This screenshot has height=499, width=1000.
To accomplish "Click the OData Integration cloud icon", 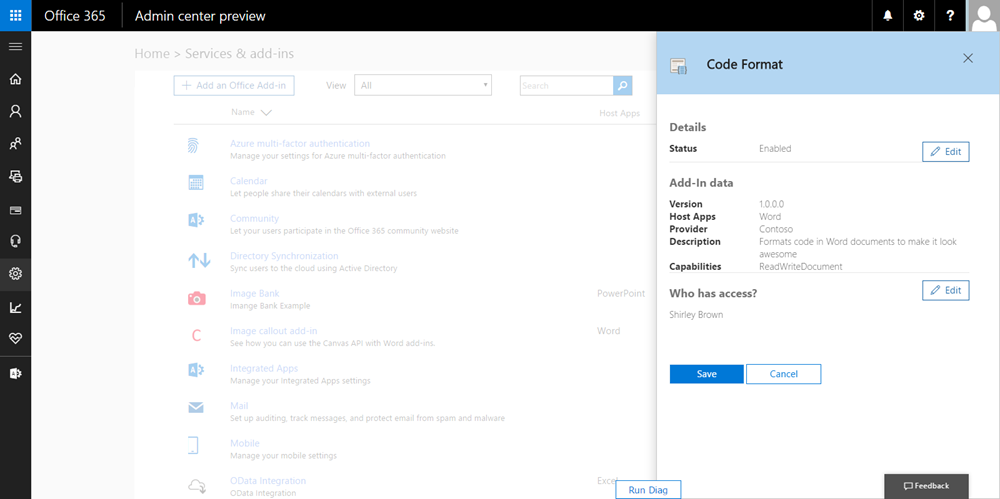I will [196, 486].
